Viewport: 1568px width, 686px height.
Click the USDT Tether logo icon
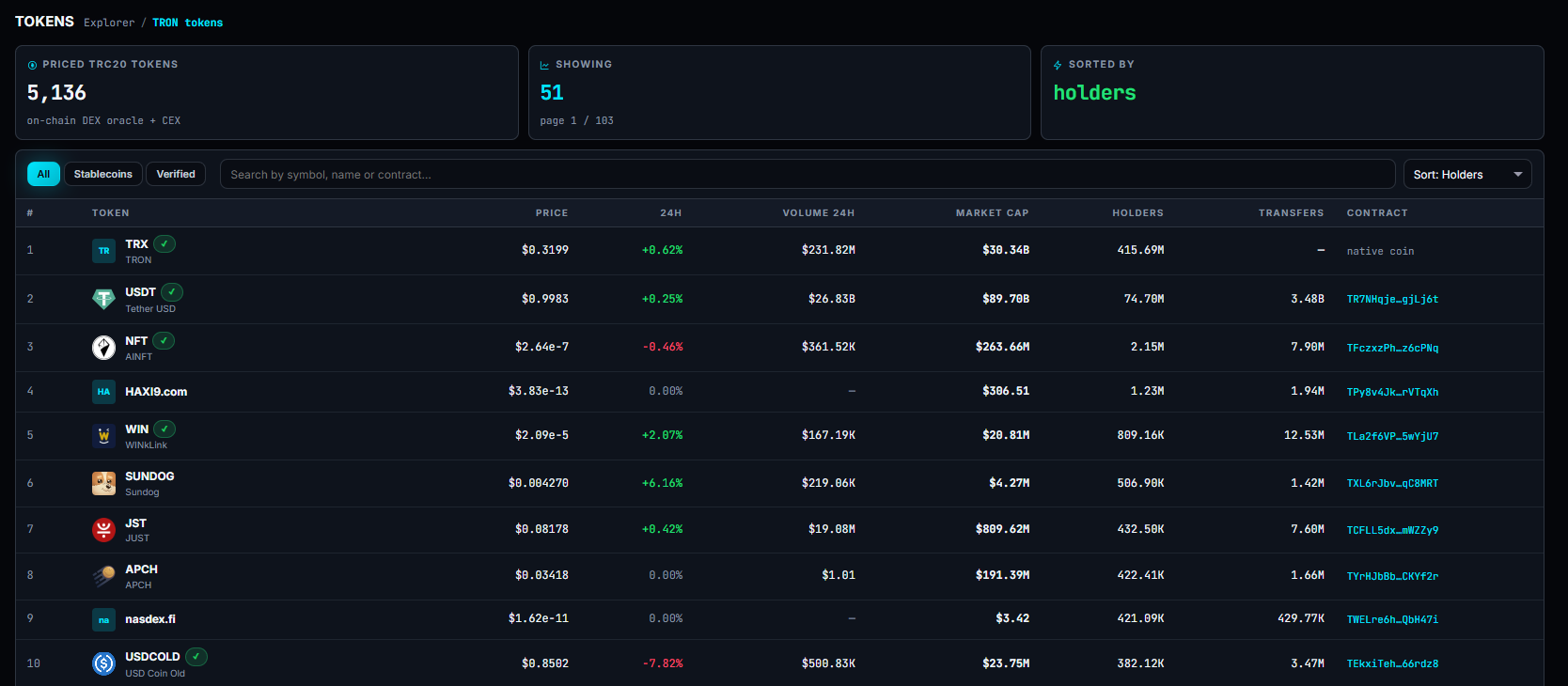tap(103, 299)
